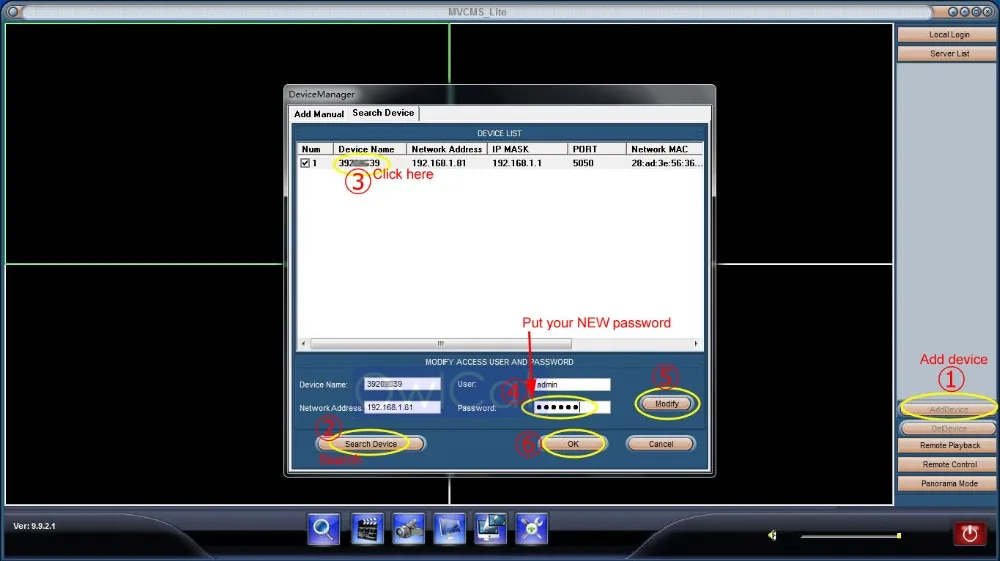
Task: Switch to the Add Manual tab
Action: click(x=319, y=113)
